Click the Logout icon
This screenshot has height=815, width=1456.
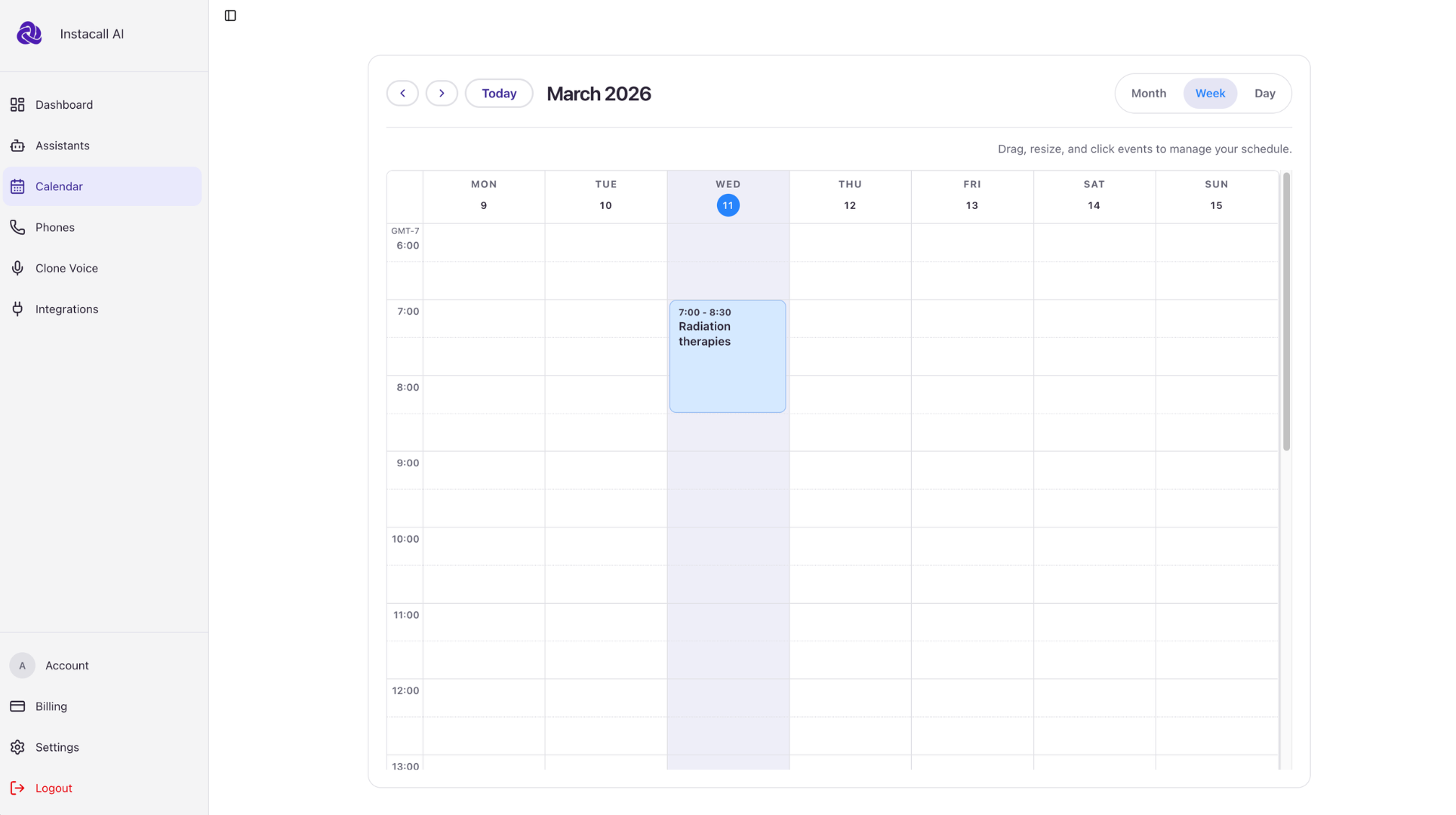coord(17,788)
